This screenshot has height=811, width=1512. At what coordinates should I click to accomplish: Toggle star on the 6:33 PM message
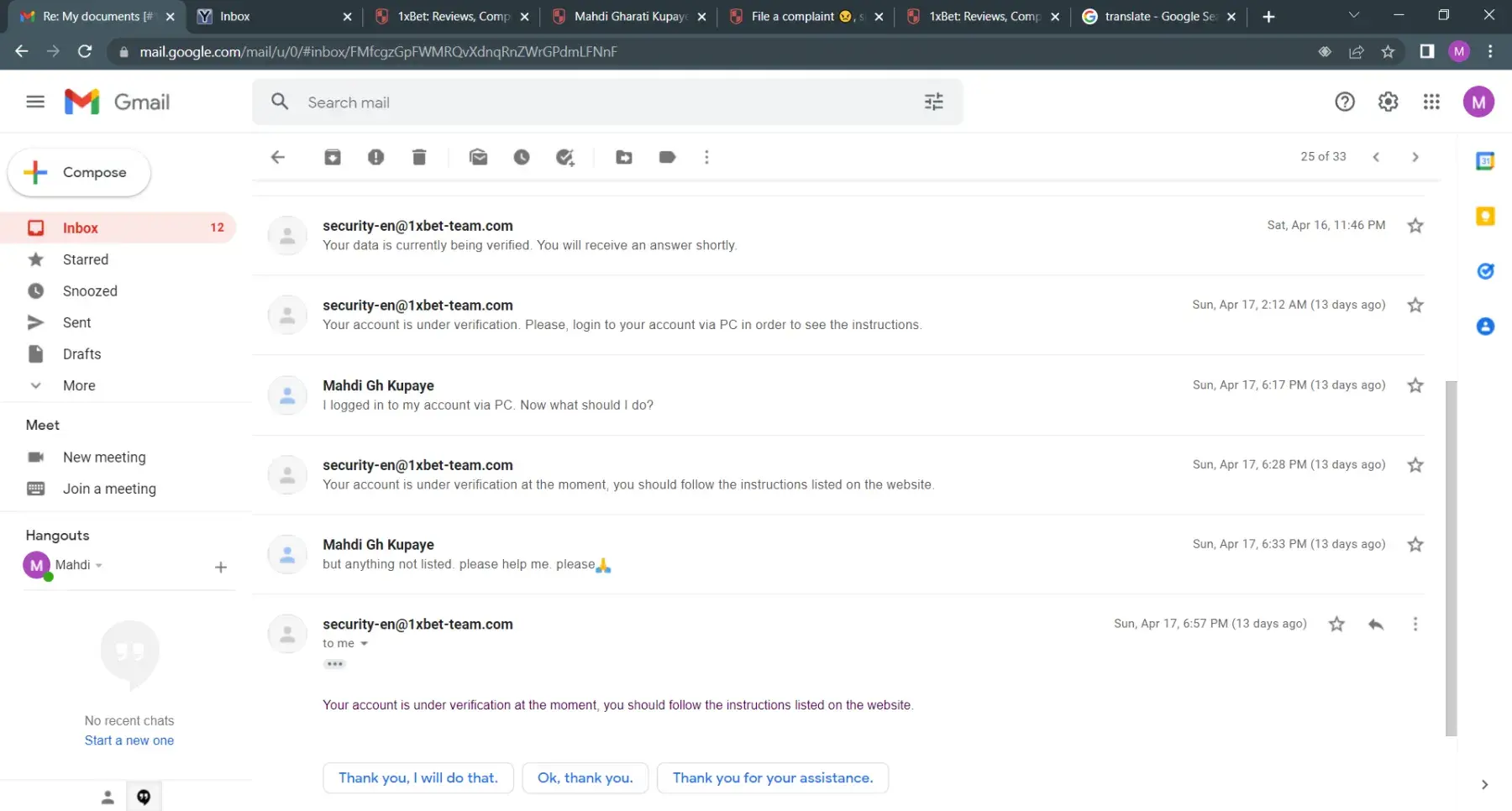1415,544
